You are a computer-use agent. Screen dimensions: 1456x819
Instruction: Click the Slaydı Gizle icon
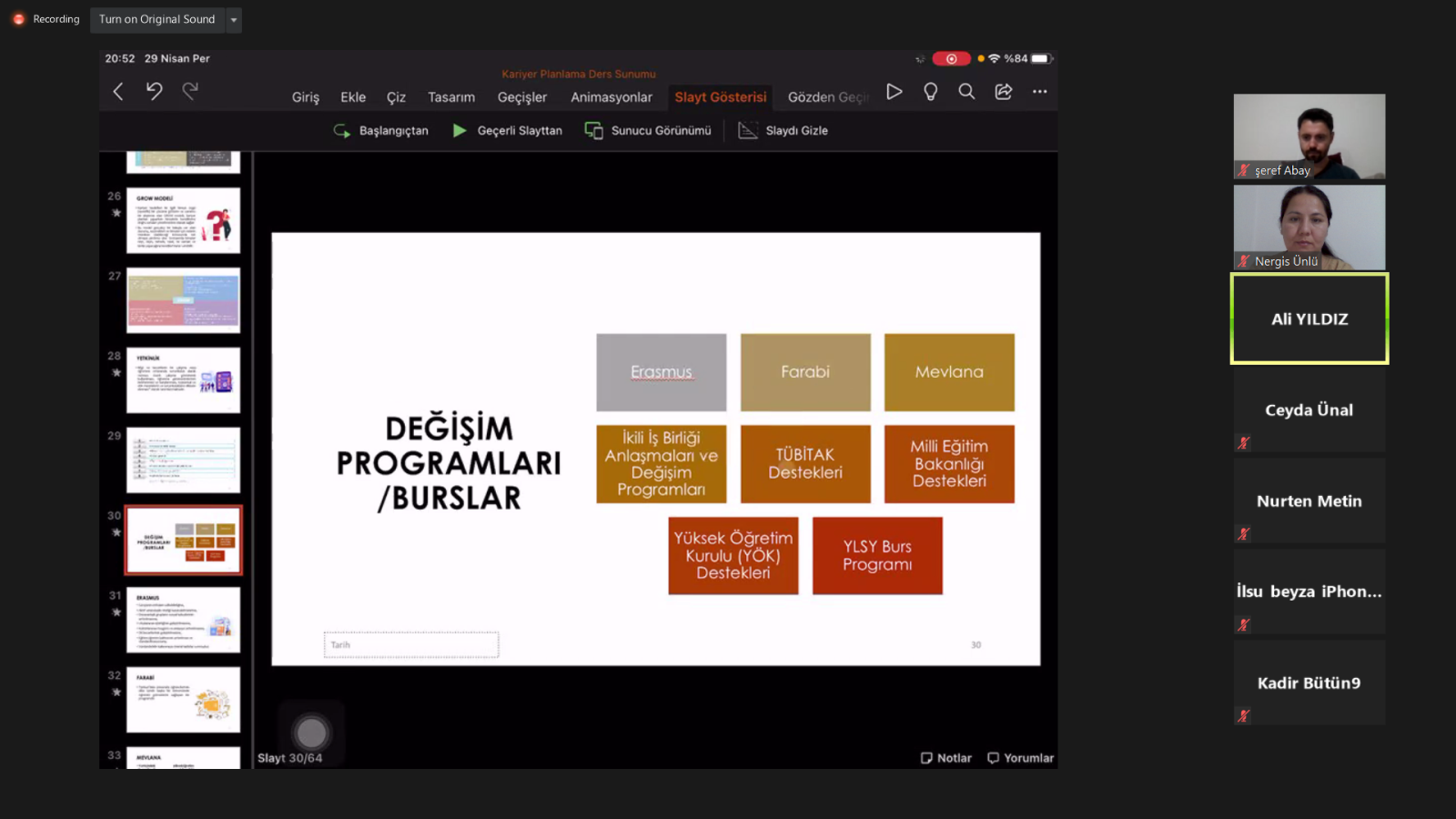tap(748, 131)
